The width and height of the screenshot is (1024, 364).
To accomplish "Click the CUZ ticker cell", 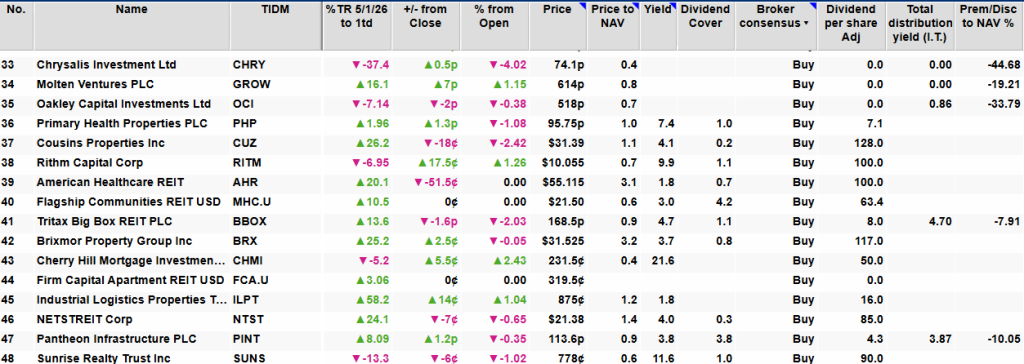I will [244, 143].
